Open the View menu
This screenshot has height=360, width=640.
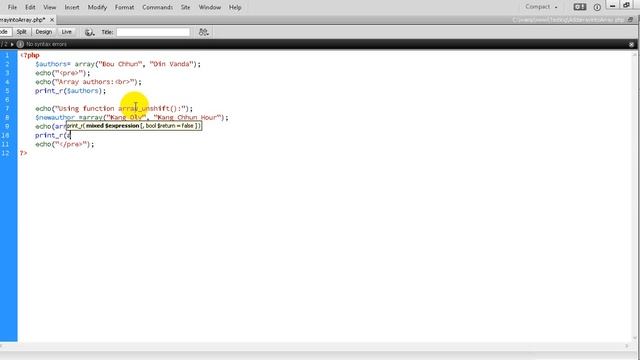pos(49,7)
